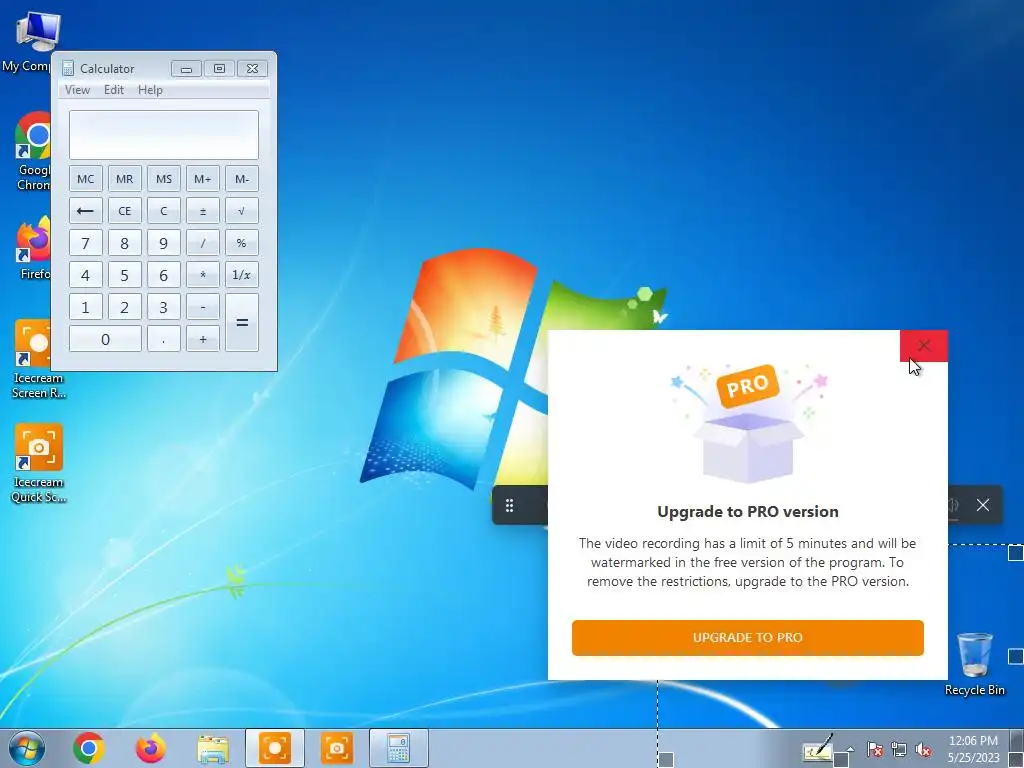Click the square root key
Screen dimensions: 1024x768
coord(242,211)
